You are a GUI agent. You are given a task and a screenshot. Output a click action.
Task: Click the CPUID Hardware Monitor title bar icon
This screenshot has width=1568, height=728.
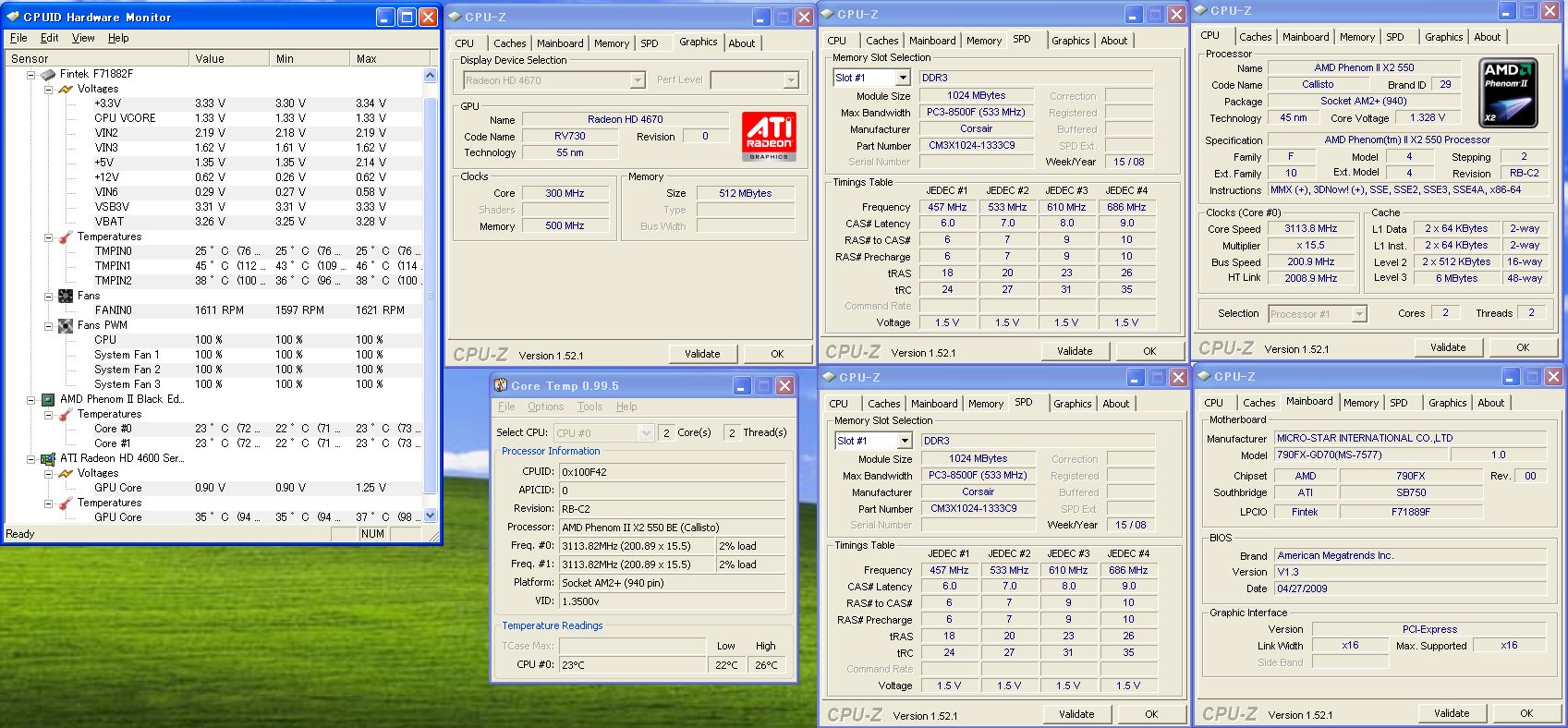click(13, 17)
